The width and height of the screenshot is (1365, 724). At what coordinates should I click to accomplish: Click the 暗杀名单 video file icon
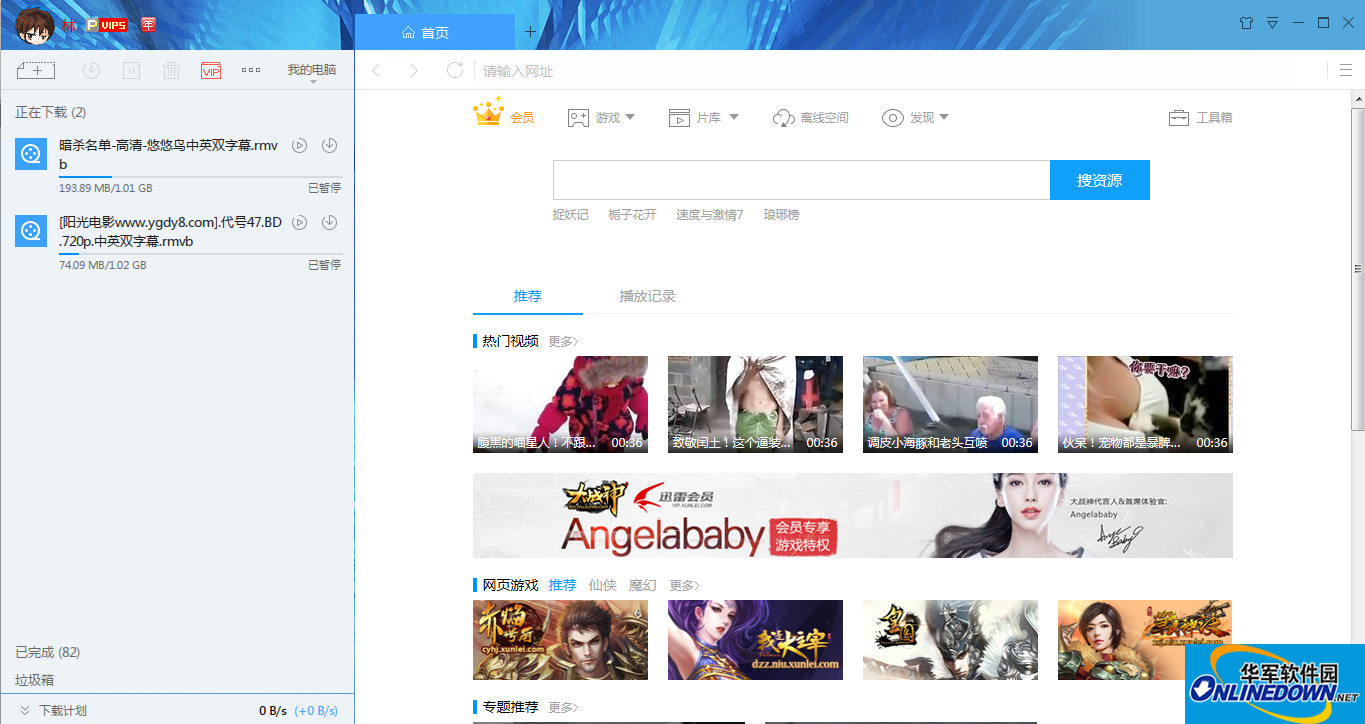[31, 154]
